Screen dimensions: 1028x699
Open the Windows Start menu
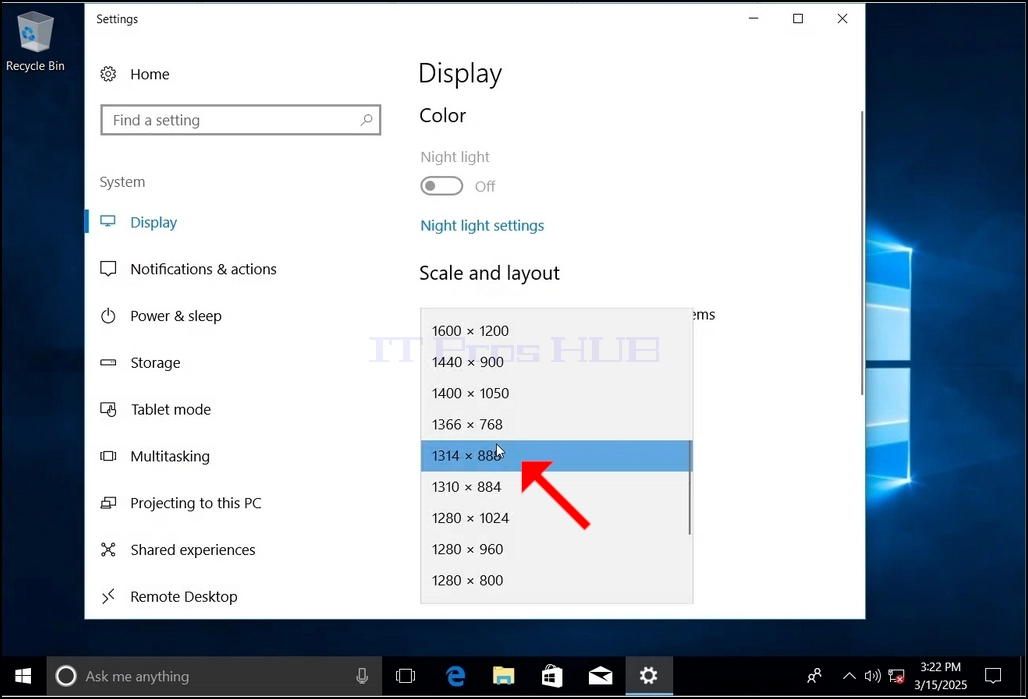click(x=23, y=676)
